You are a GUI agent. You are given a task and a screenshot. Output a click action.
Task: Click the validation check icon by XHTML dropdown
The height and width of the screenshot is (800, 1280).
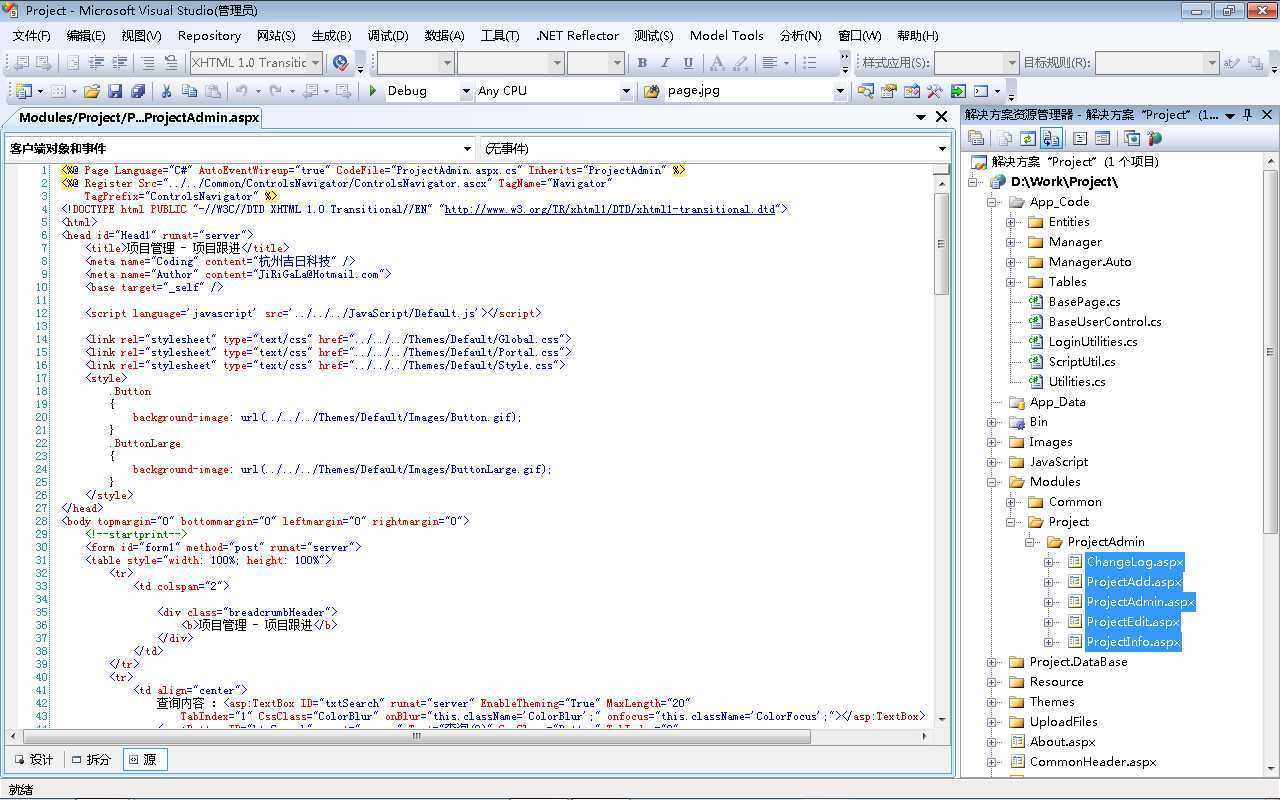point(340,63)
